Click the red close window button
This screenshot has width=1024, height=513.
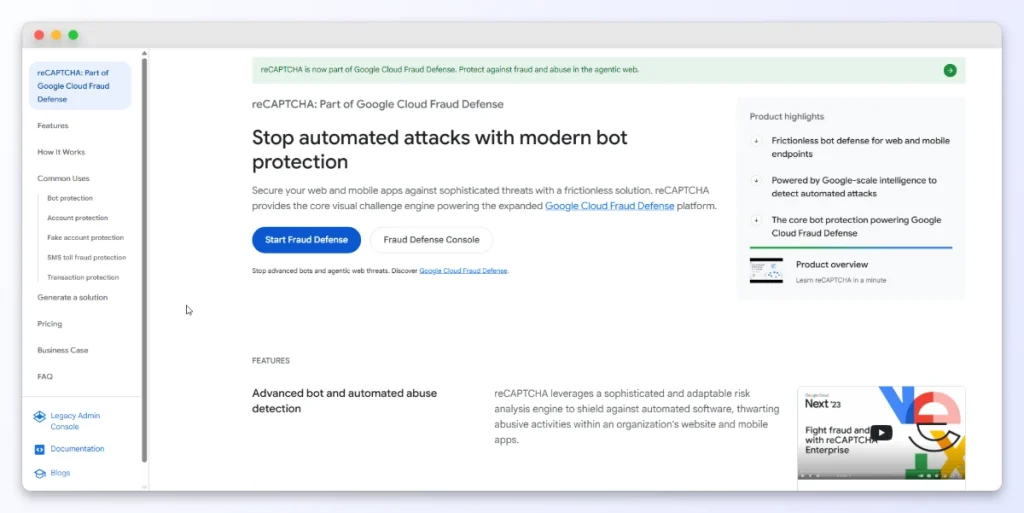tap(39, 35)
